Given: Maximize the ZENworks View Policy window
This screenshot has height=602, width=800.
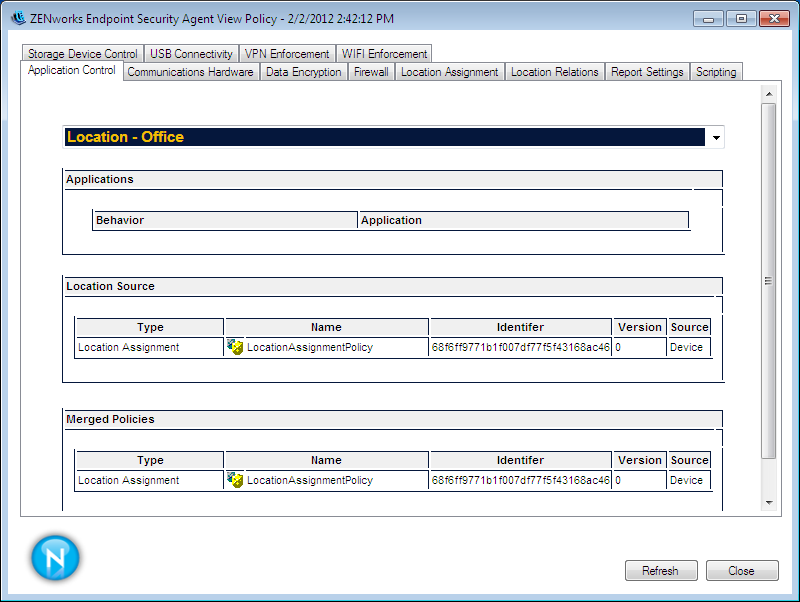Looking at the screenshot, I should (x=741, y=19).
